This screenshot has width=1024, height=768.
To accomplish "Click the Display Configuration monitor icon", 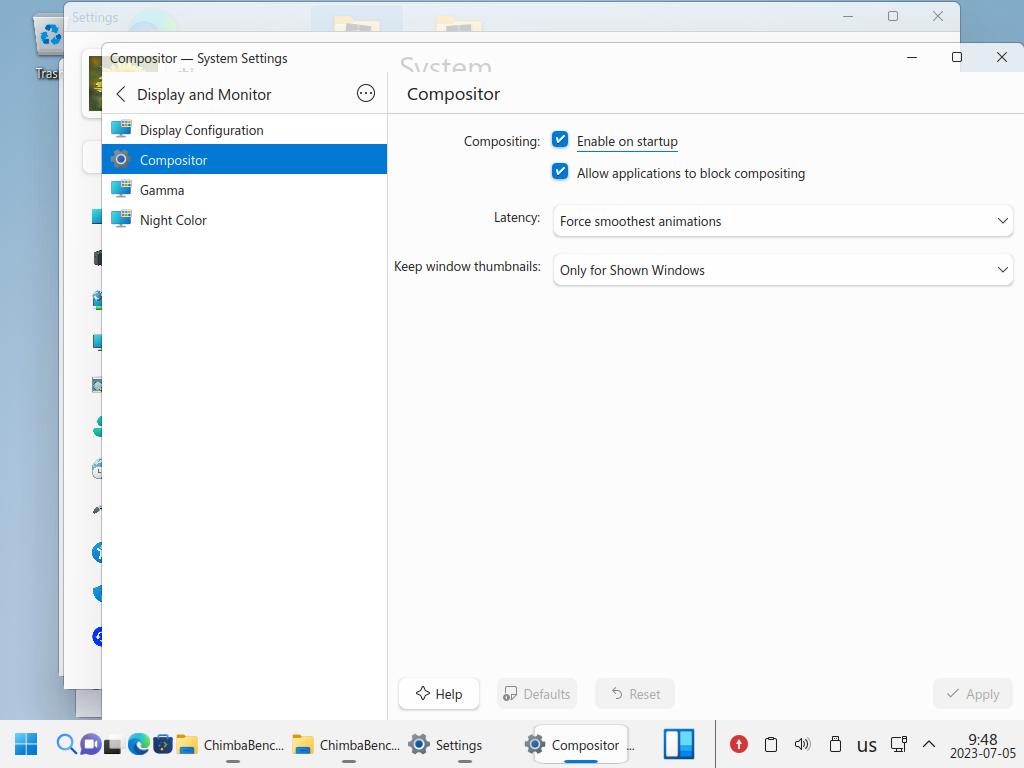I will (x=121, y=129).
